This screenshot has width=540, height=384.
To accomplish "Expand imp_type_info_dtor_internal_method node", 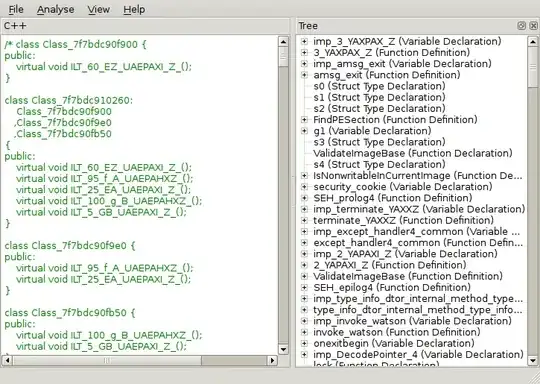I will coord(304,299).
